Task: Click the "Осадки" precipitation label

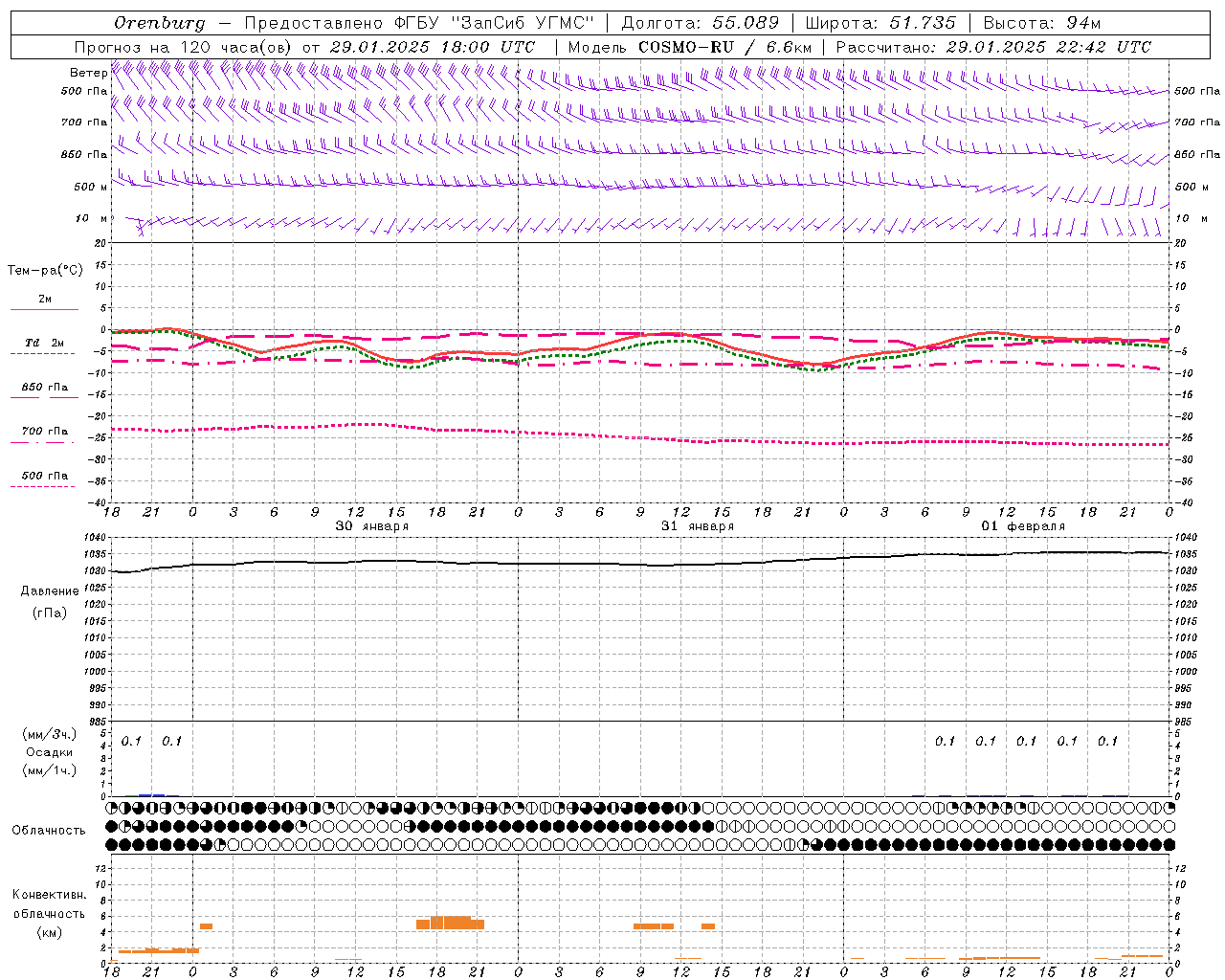Action: click(x=50, y=752)
